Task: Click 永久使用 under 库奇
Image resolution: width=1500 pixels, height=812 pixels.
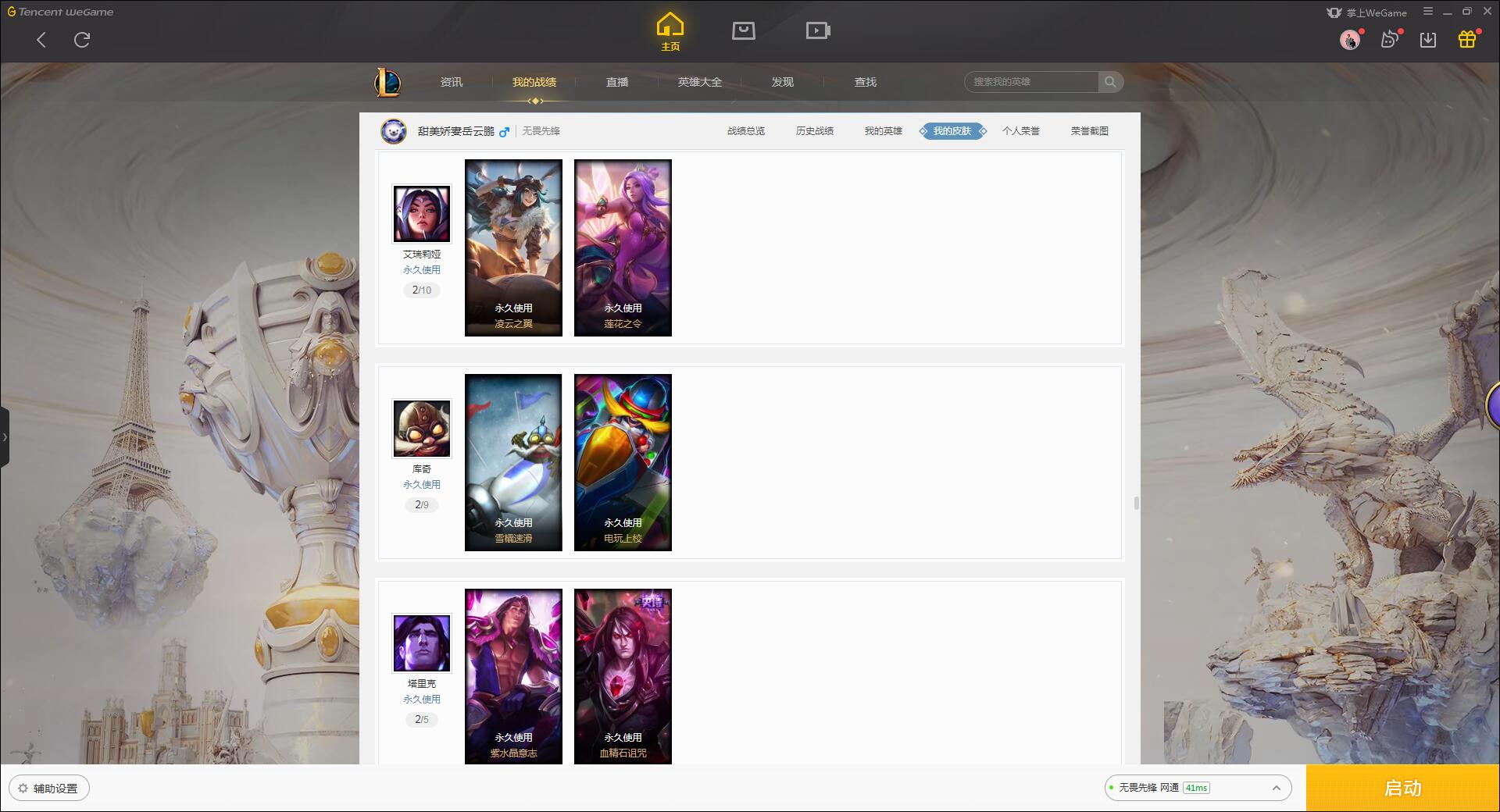Action: 422,485
